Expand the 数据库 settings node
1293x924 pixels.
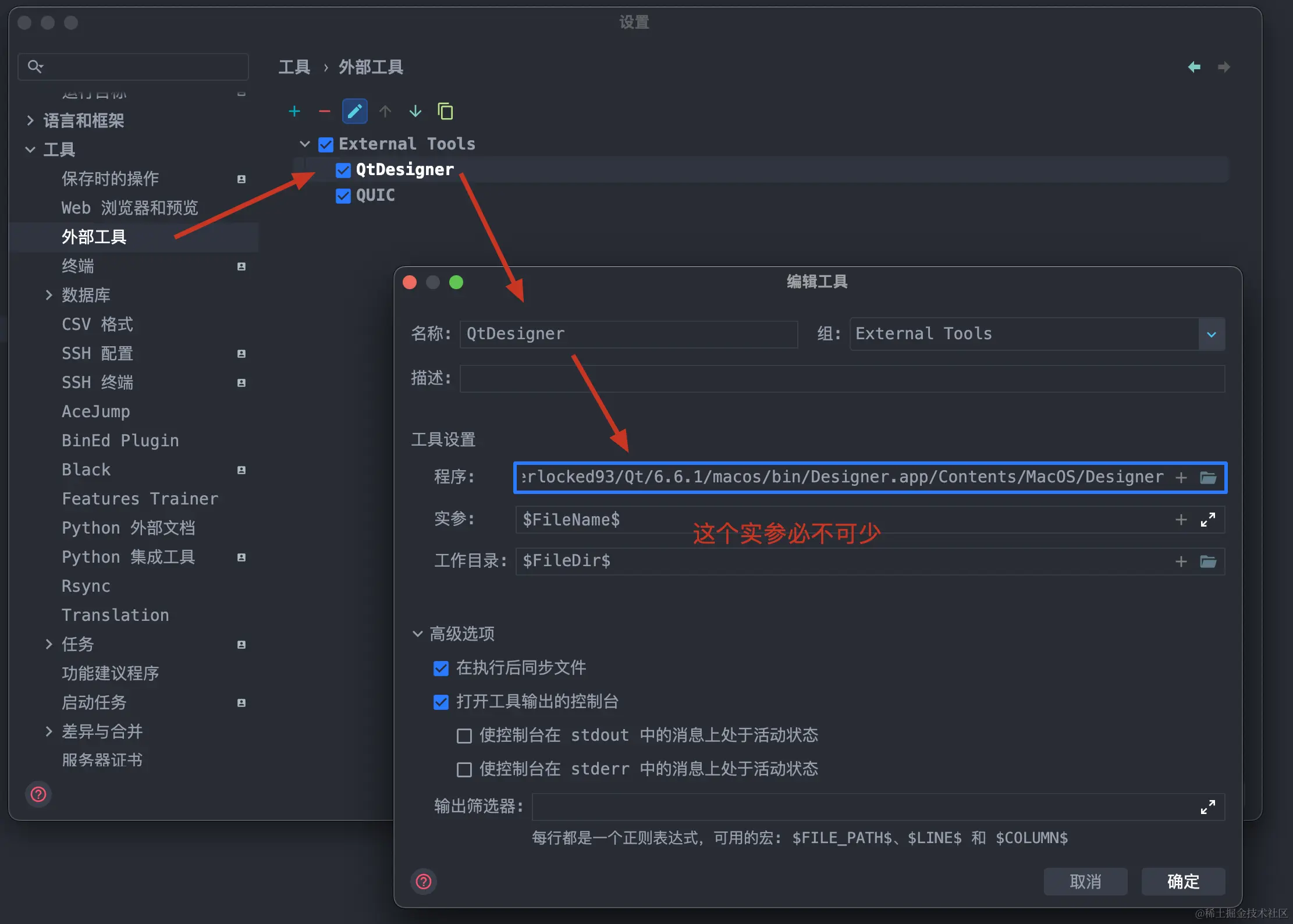tap(49, 295)
